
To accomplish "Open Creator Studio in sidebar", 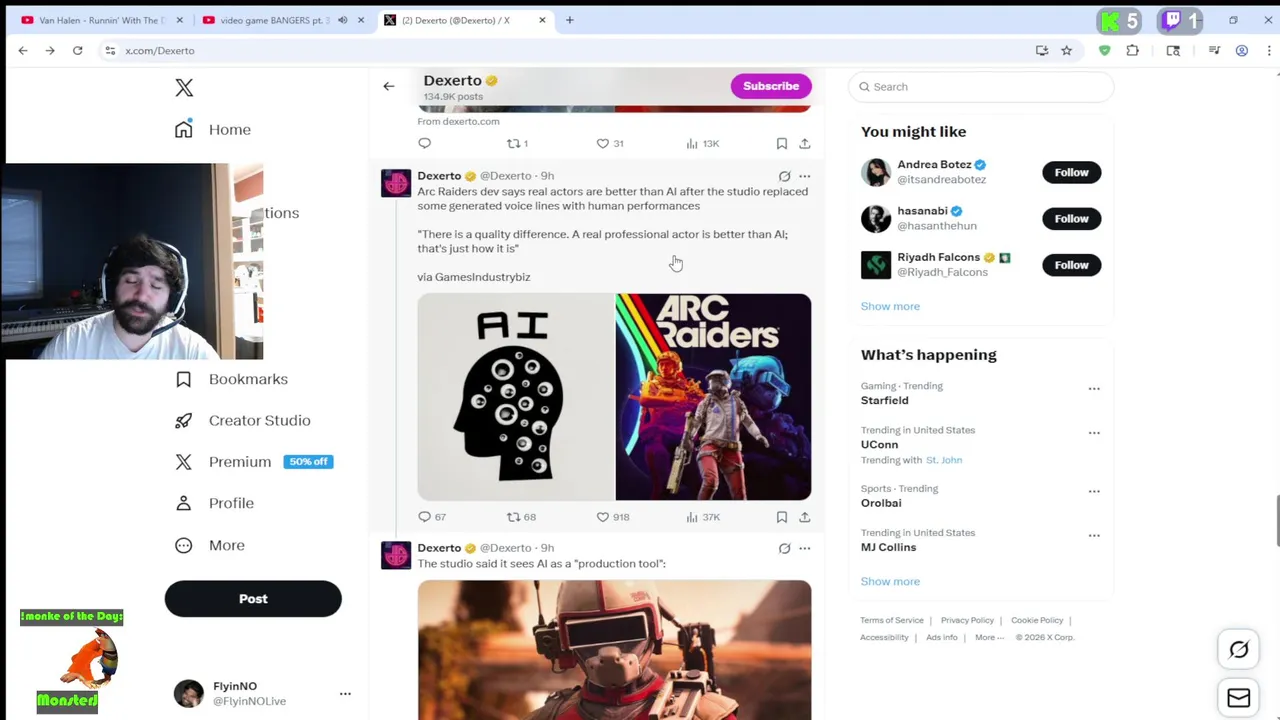I will (242, 420).
